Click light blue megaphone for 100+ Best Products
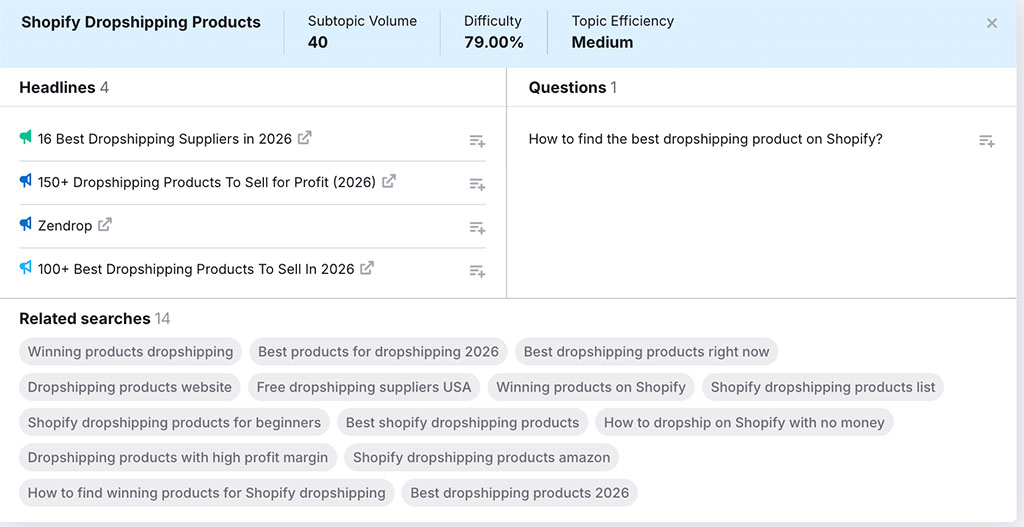Viewport: 1024px width, 527px height. [25, 267]
